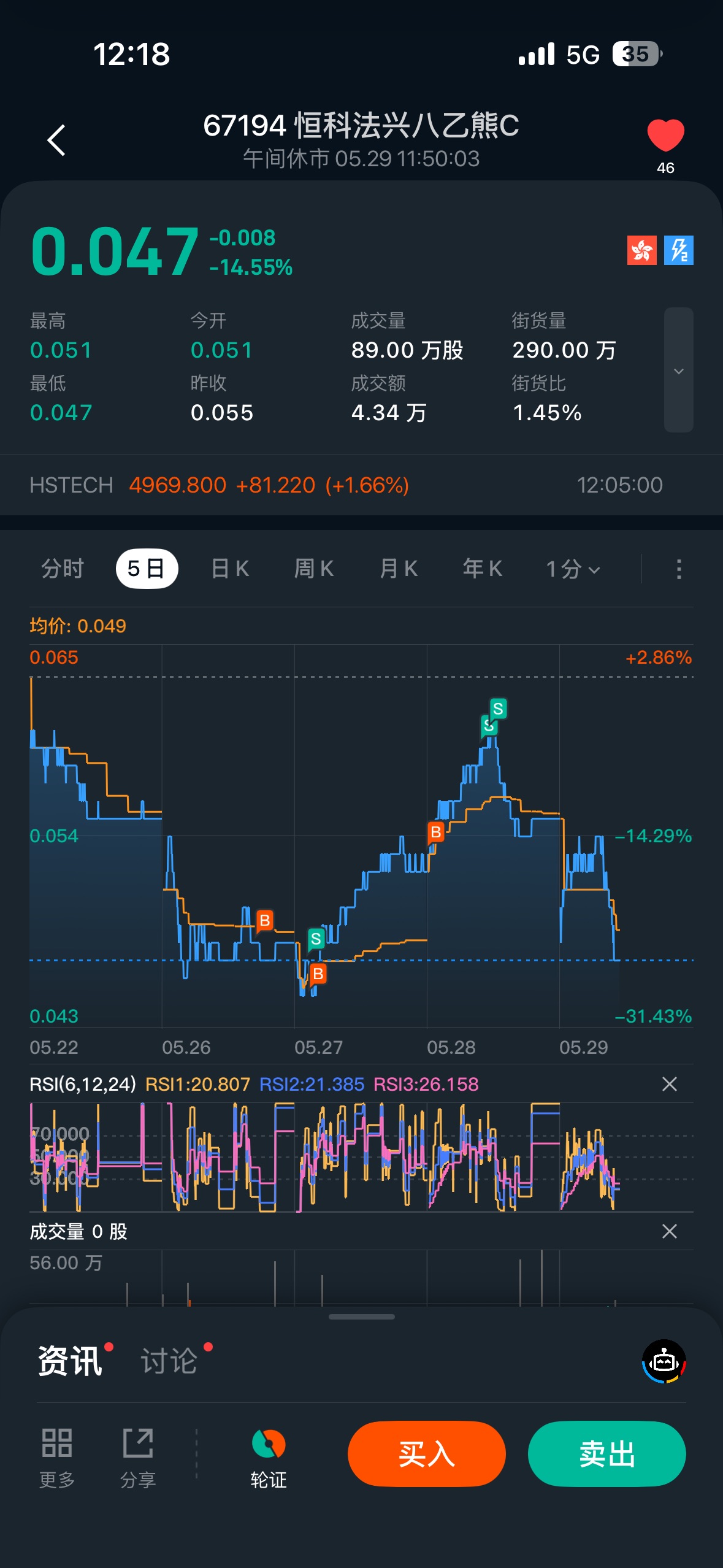
Task: Close the RSI indicator panel
Action: pyautogui.click(x=670, y=1084)
